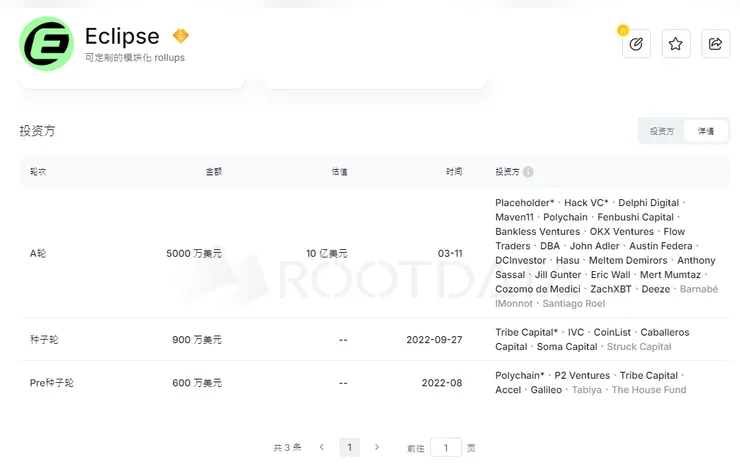Open Jill Gunter investor link
The height and width of the screenshot is (467, 740).
(558, 275)
